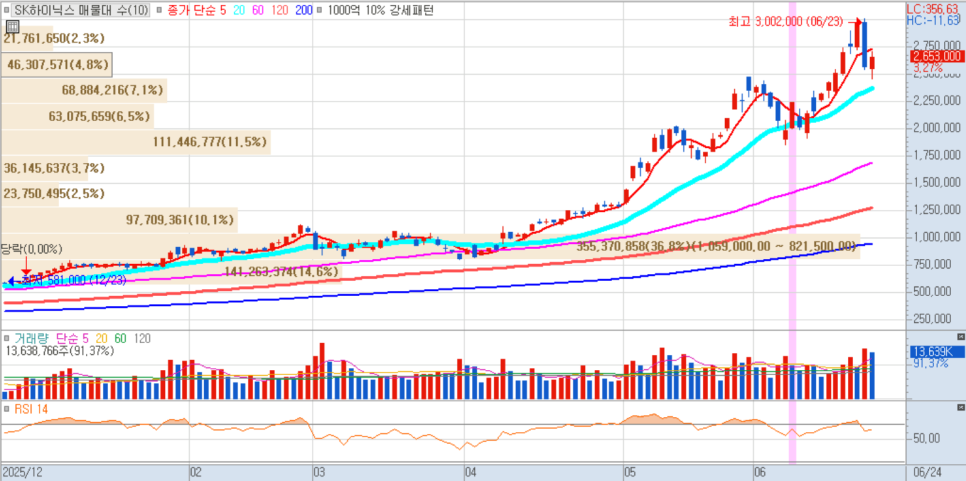
Task: Click the gray 120 volume average label
Action: point(142,338)
